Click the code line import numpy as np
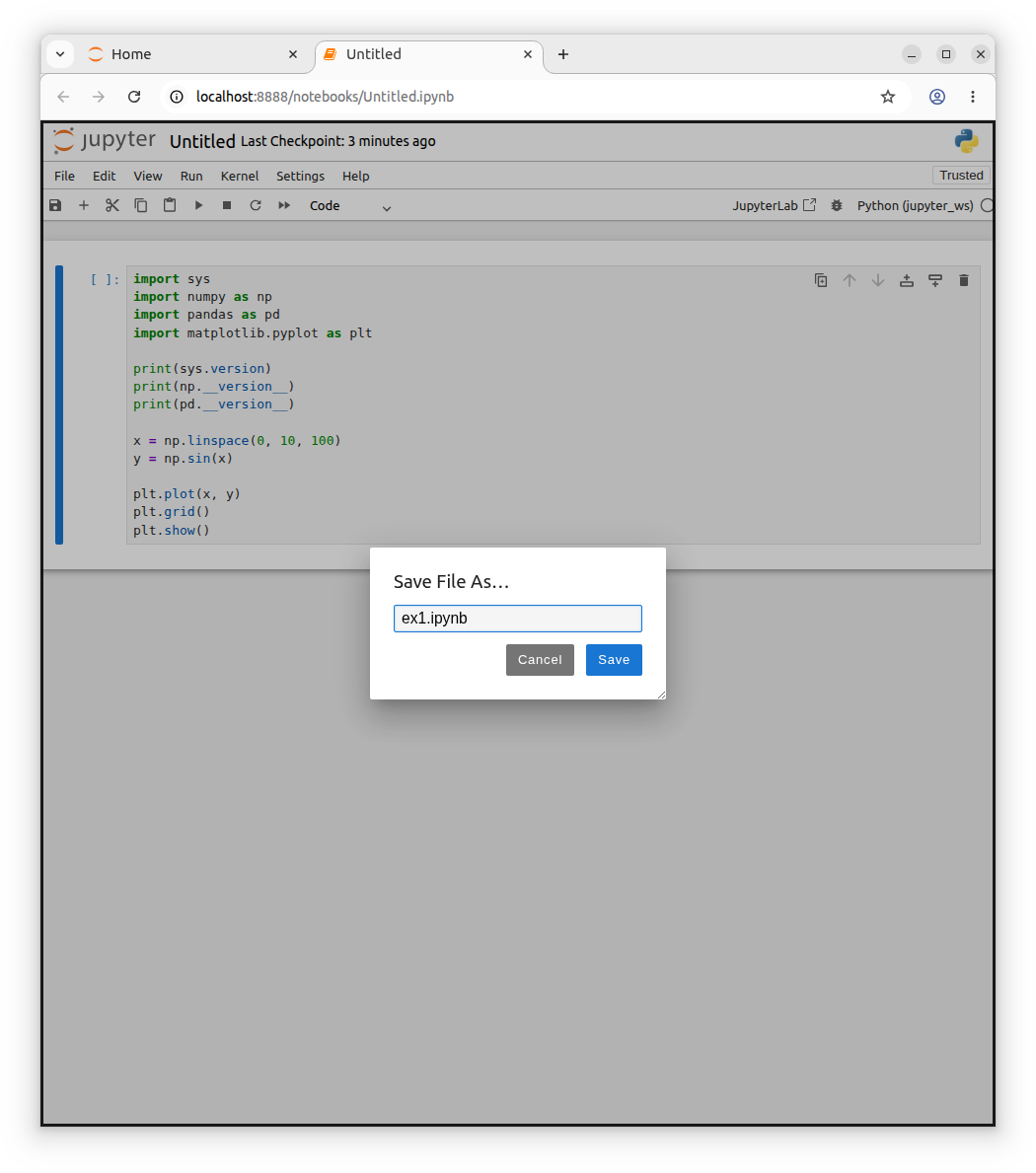Viewport: 1036px width, 1173px height. [x=202, y=297]
